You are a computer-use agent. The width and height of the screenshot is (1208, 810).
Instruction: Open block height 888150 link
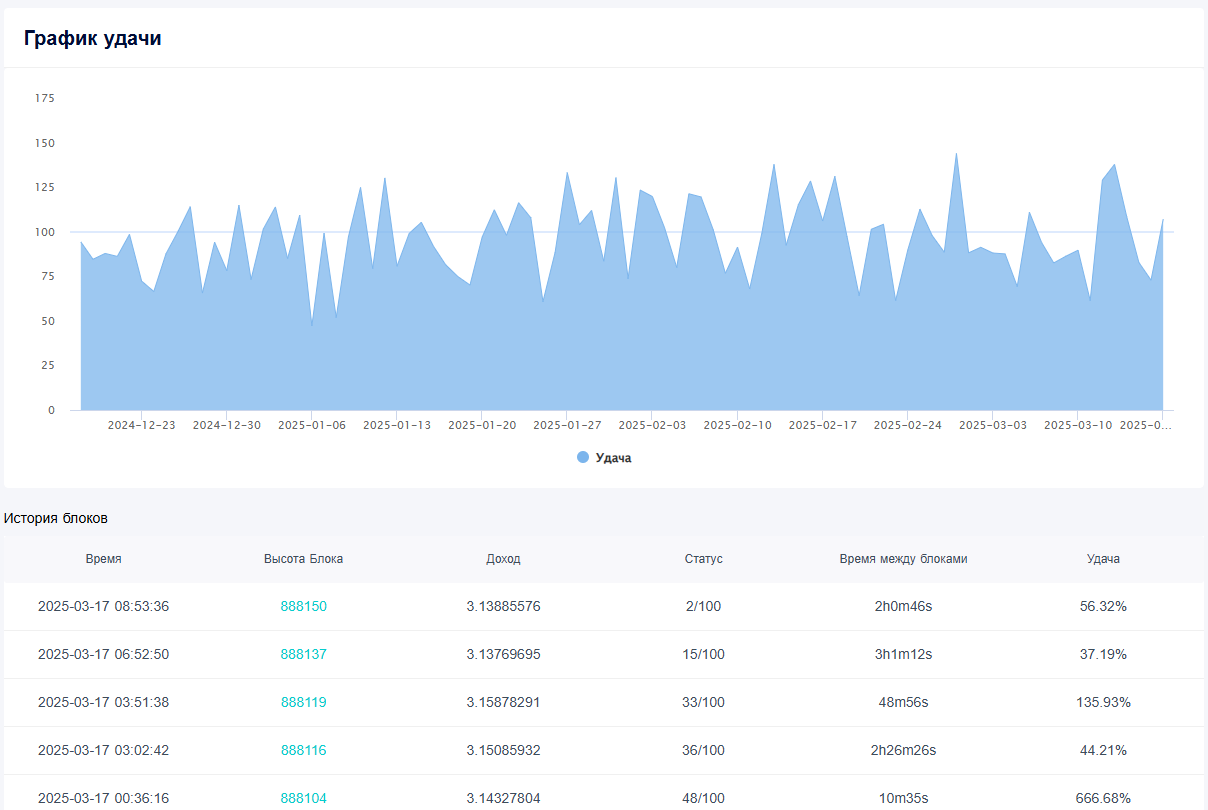pyautogui.click(x=303, y=606)
